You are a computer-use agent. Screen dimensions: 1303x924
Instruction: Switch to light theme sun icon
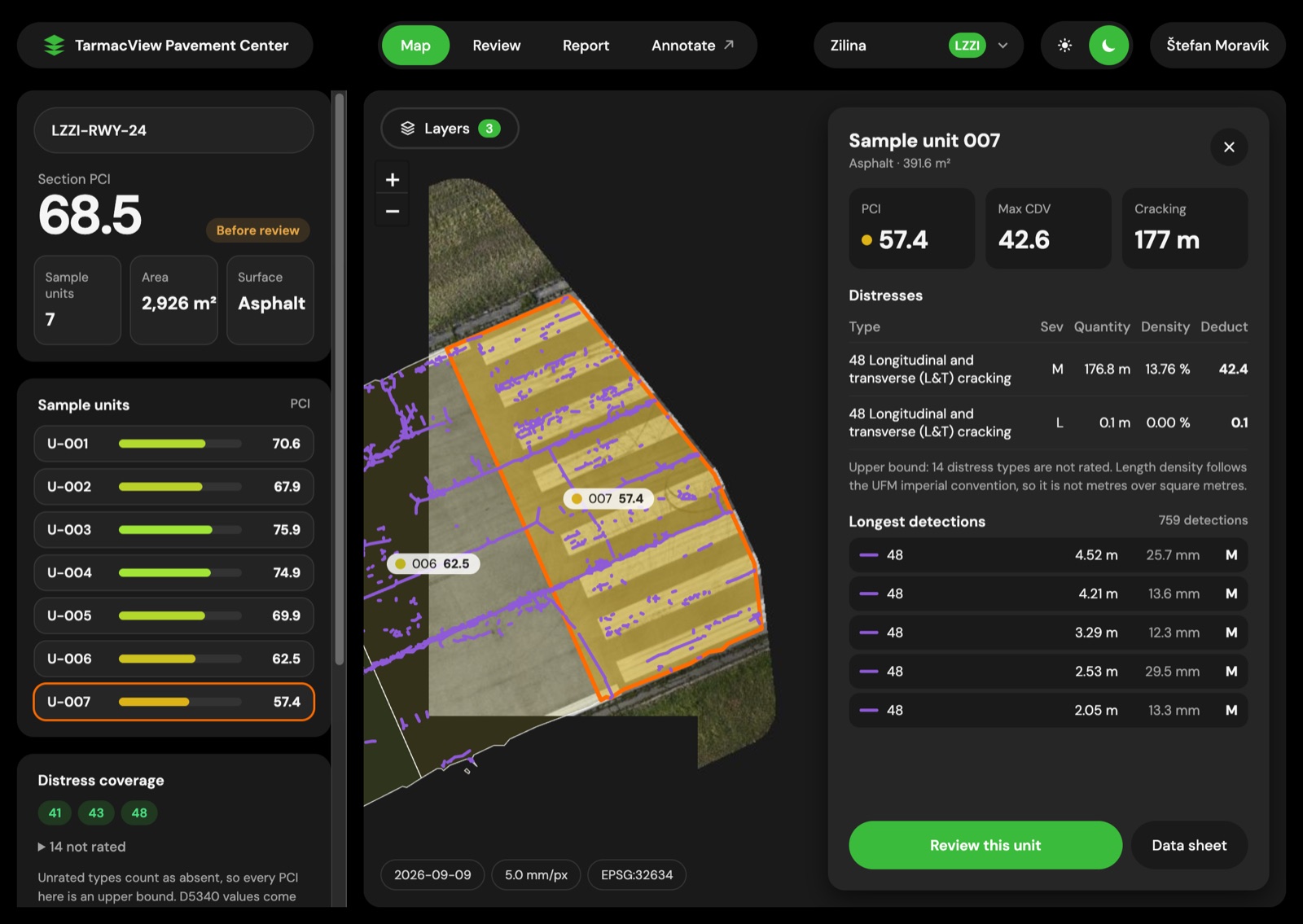1064,46
